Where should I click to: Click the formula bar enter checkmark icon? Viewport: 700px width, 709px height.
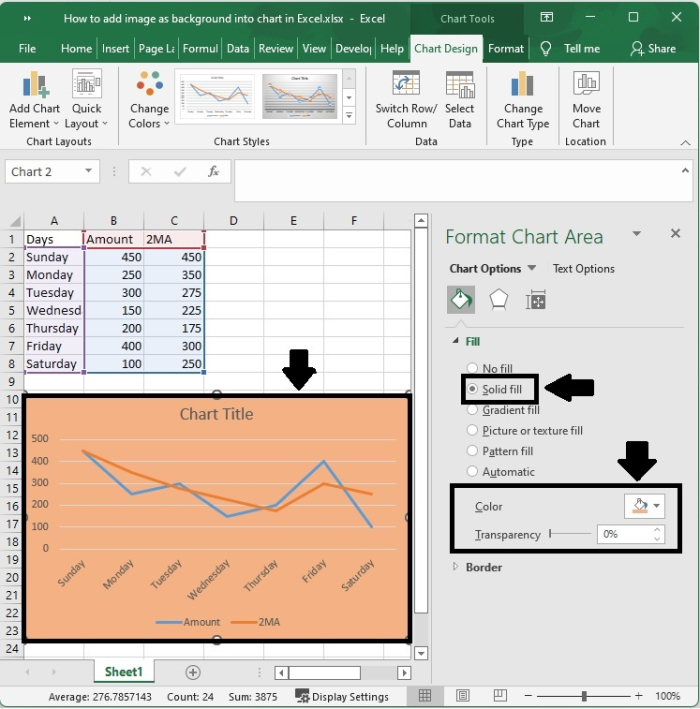180,172
